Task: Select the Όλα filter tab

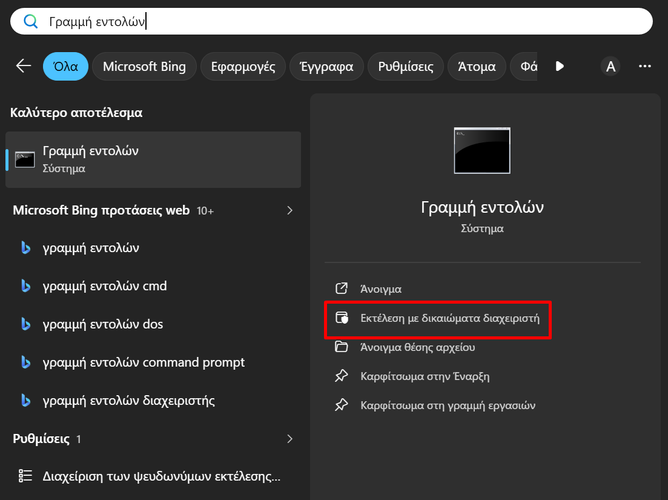Action: click(66, 67)
